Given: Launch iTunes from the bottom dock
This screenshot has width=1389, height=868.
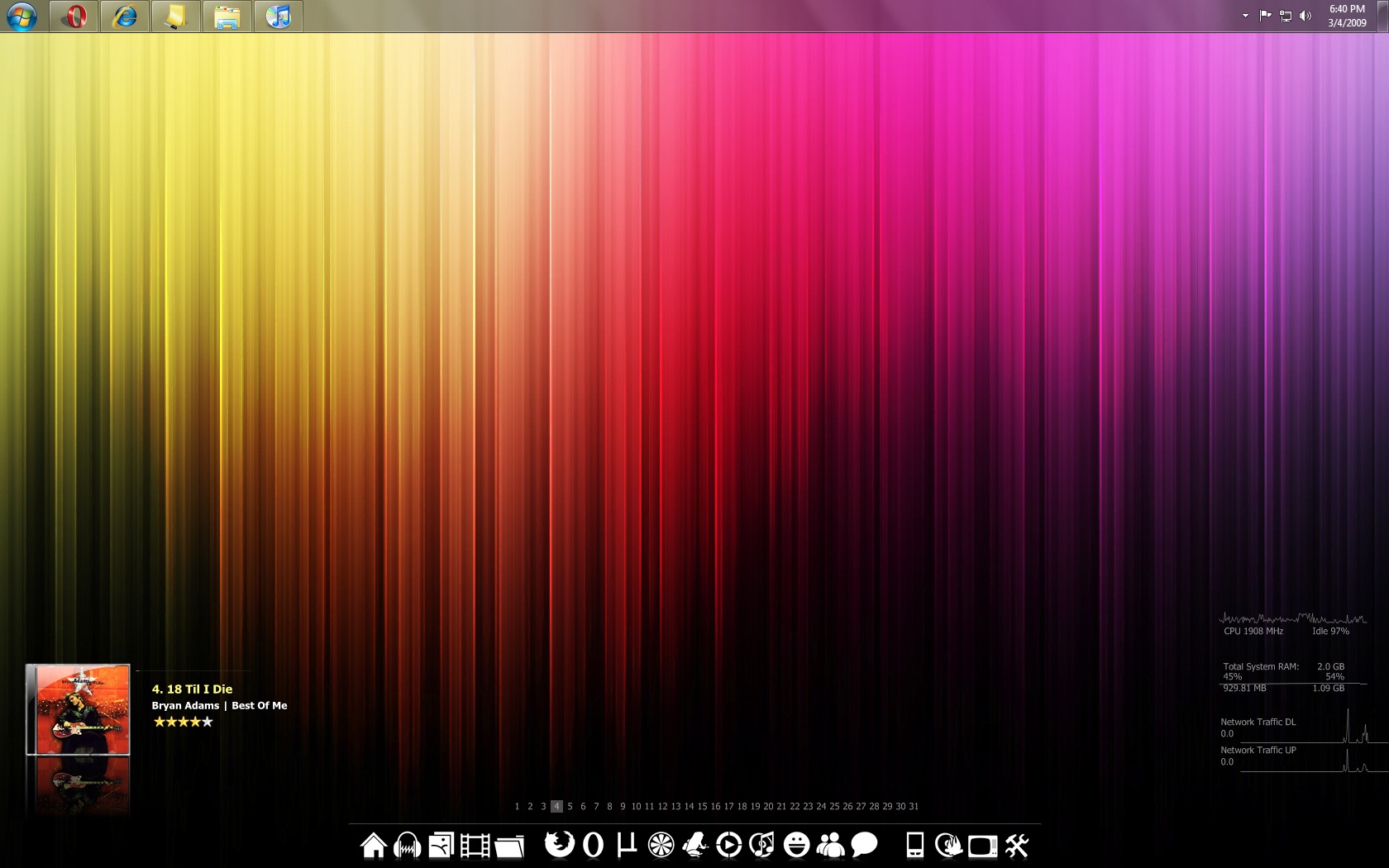Looking at the screenshot, I should coord(761,844).
